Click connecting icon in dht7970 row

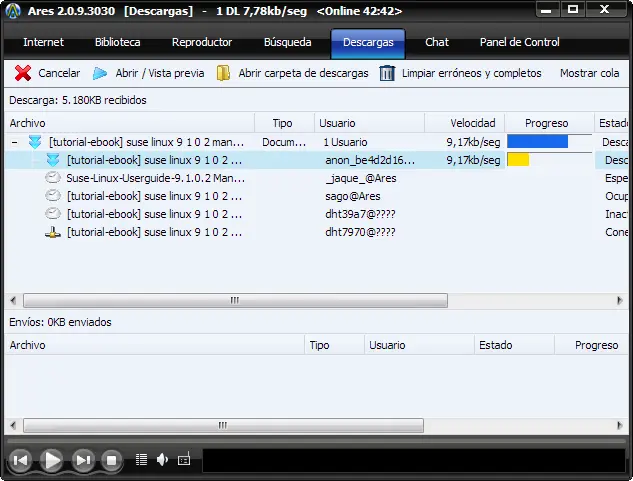pyautogui.click(x=53, y=232)
